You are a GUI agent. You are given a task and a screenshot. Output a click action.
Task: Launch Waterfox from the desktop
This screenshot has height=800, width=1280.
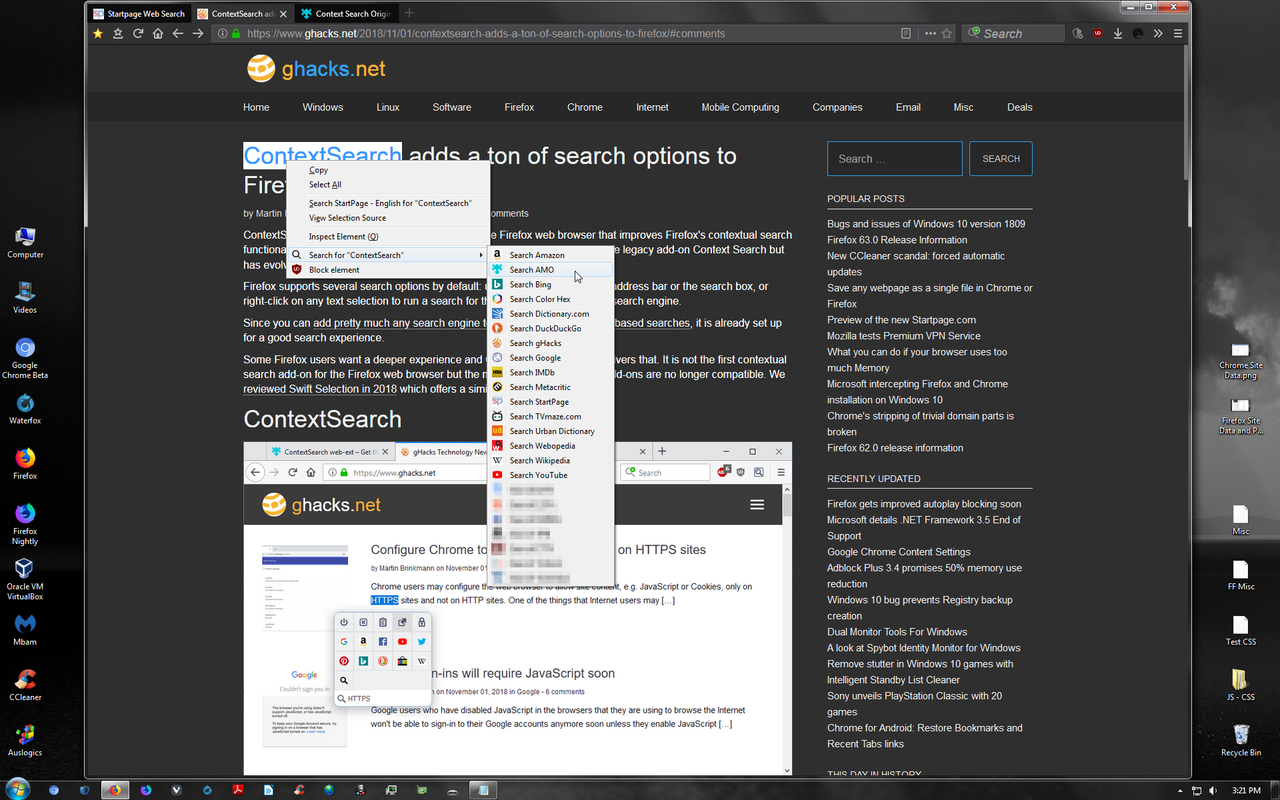[24, 405]
